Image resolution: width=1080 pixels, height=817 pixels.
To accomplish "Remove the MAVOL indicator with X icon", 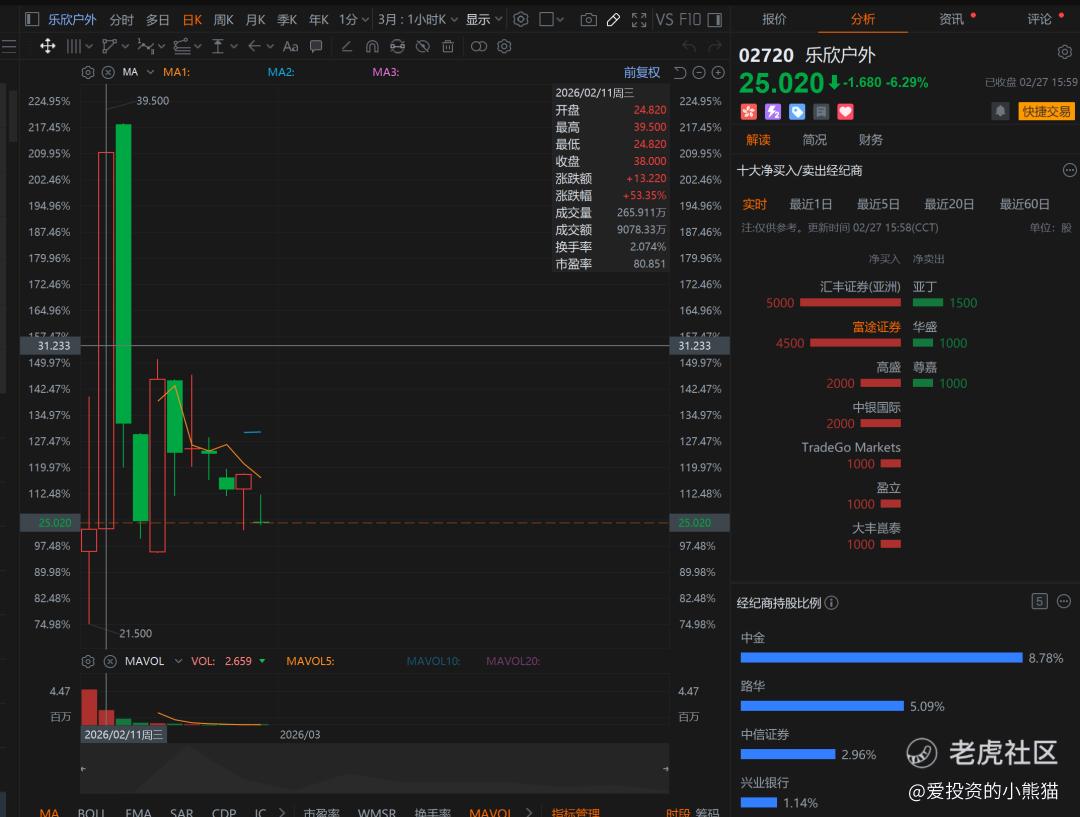I will coord(110,661).
